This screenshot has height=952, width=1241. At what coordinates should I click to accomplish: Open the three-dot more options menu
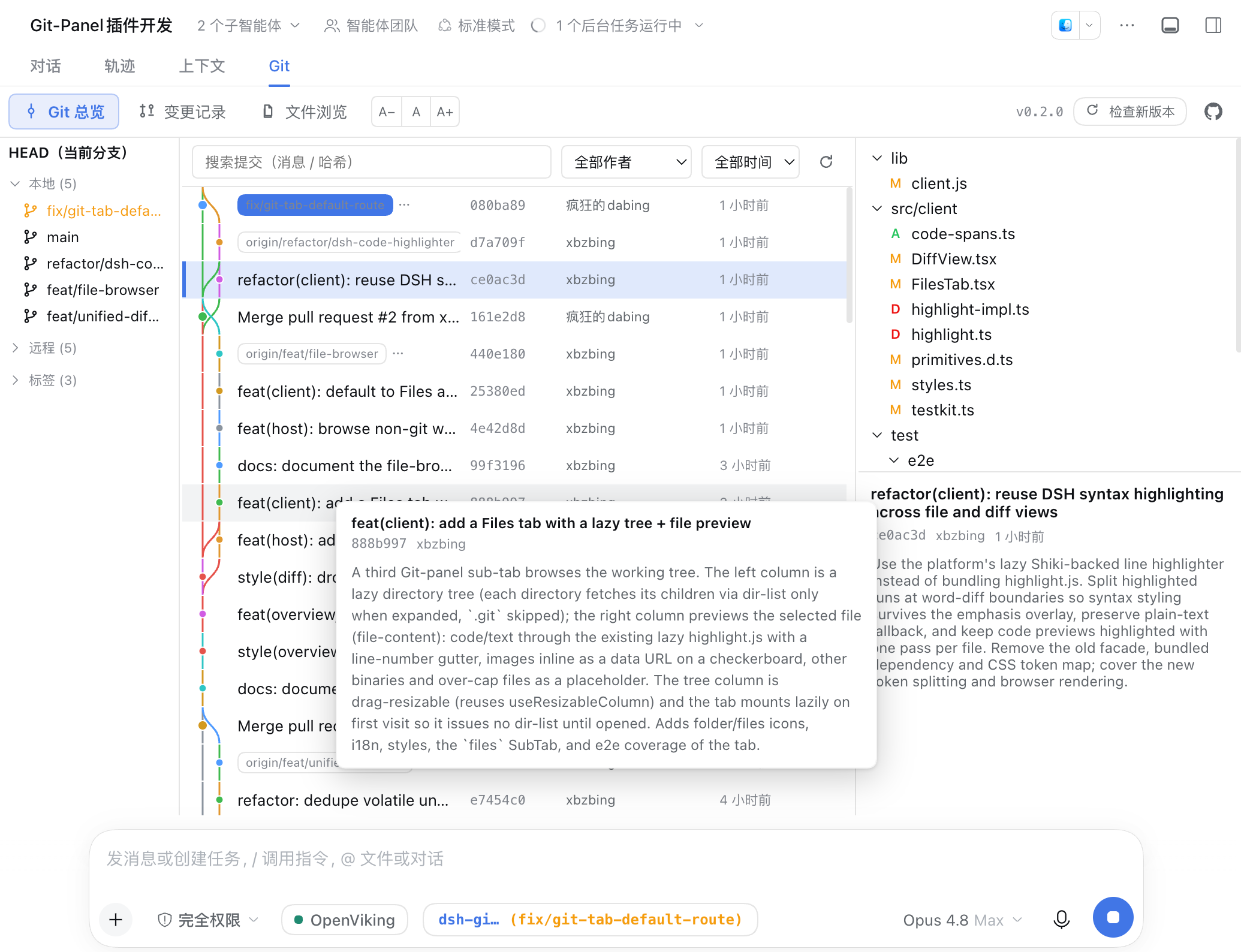1127,25
